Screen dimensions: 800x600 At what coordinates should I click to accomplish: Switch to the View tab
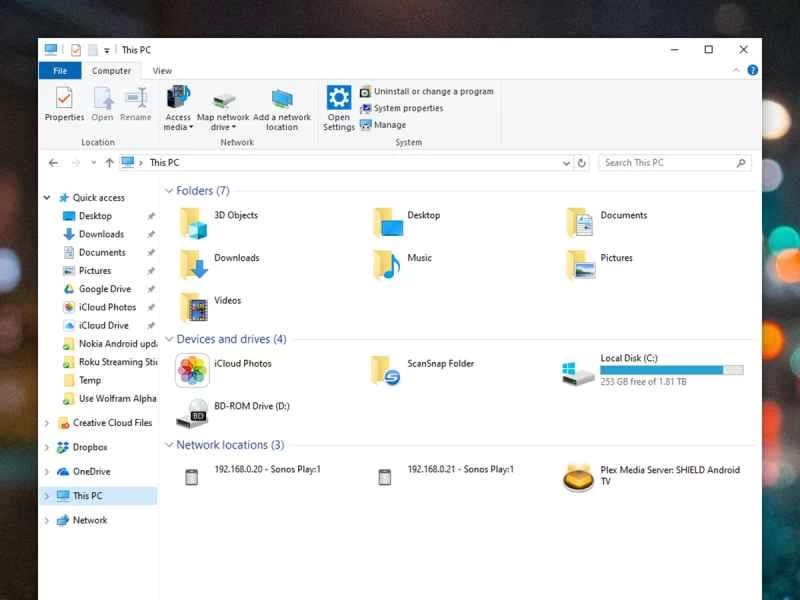tap(162, 70)
